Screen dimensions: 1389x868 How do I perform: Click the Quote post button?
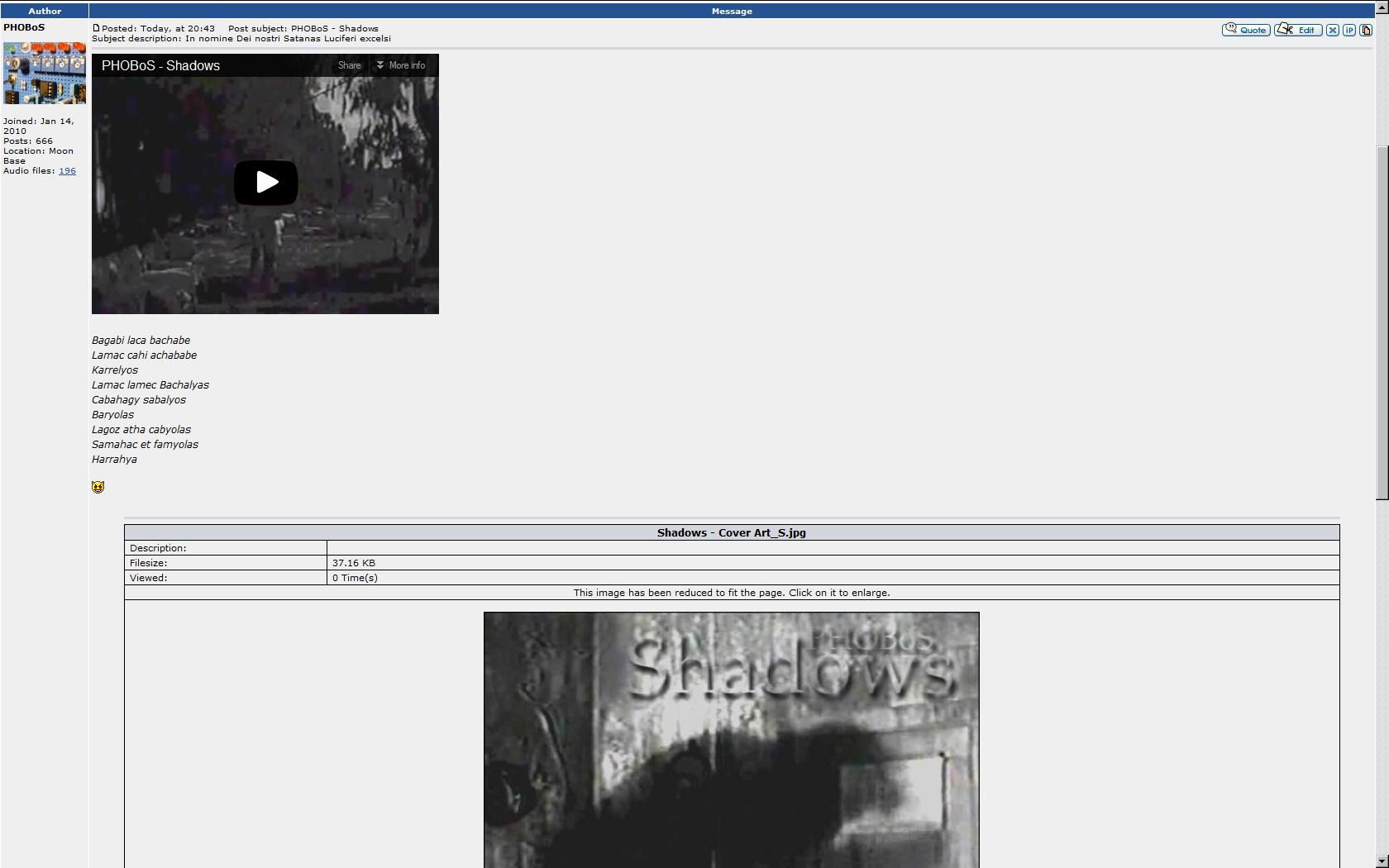pyautogui.click(x=1245, y=30)
